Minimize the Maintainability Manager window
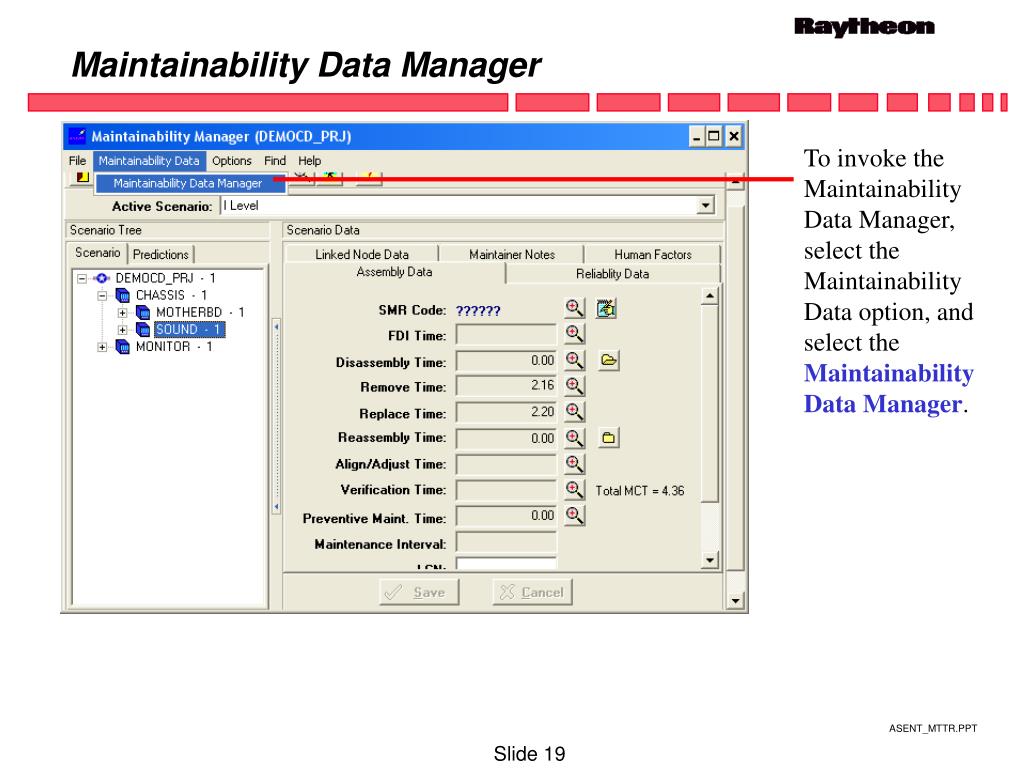The image size is (1024, 768). [697, 136]
